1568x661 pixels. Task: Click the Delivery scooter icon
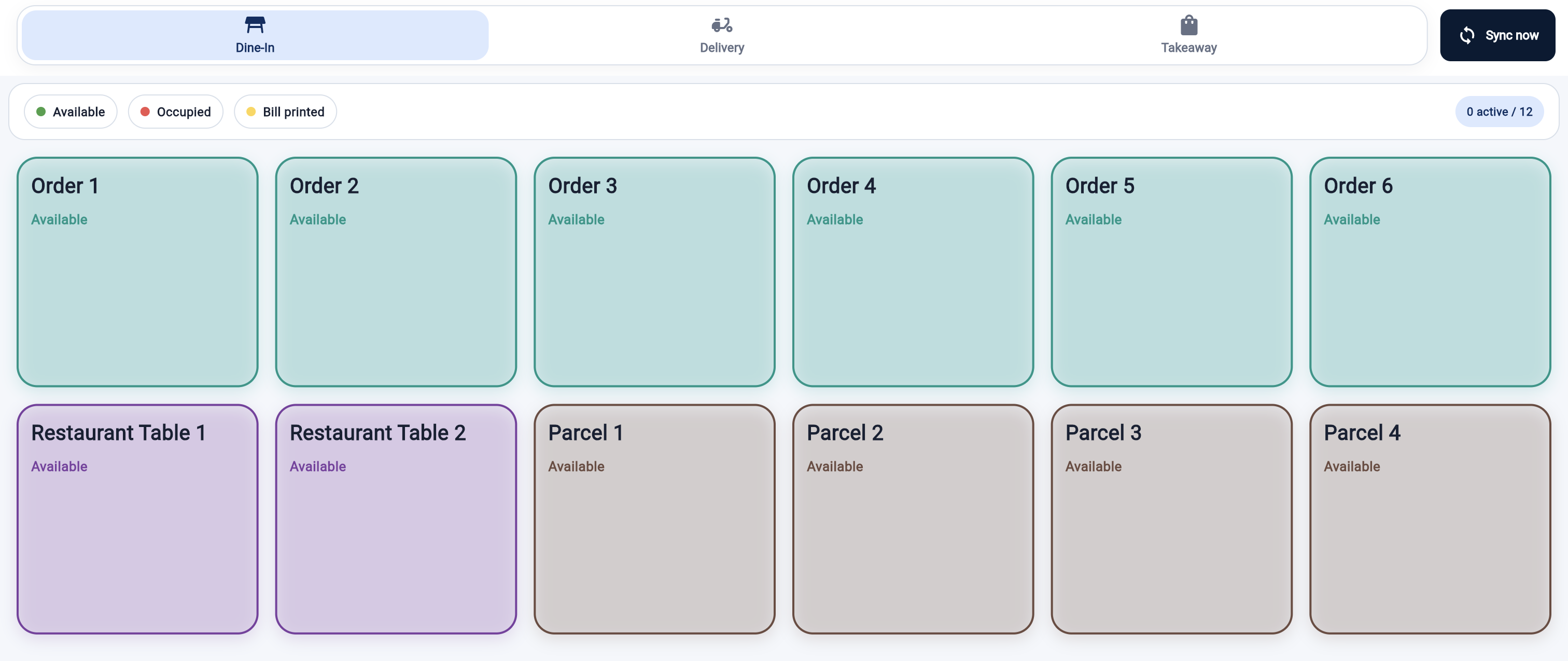(x=721, y=25)
